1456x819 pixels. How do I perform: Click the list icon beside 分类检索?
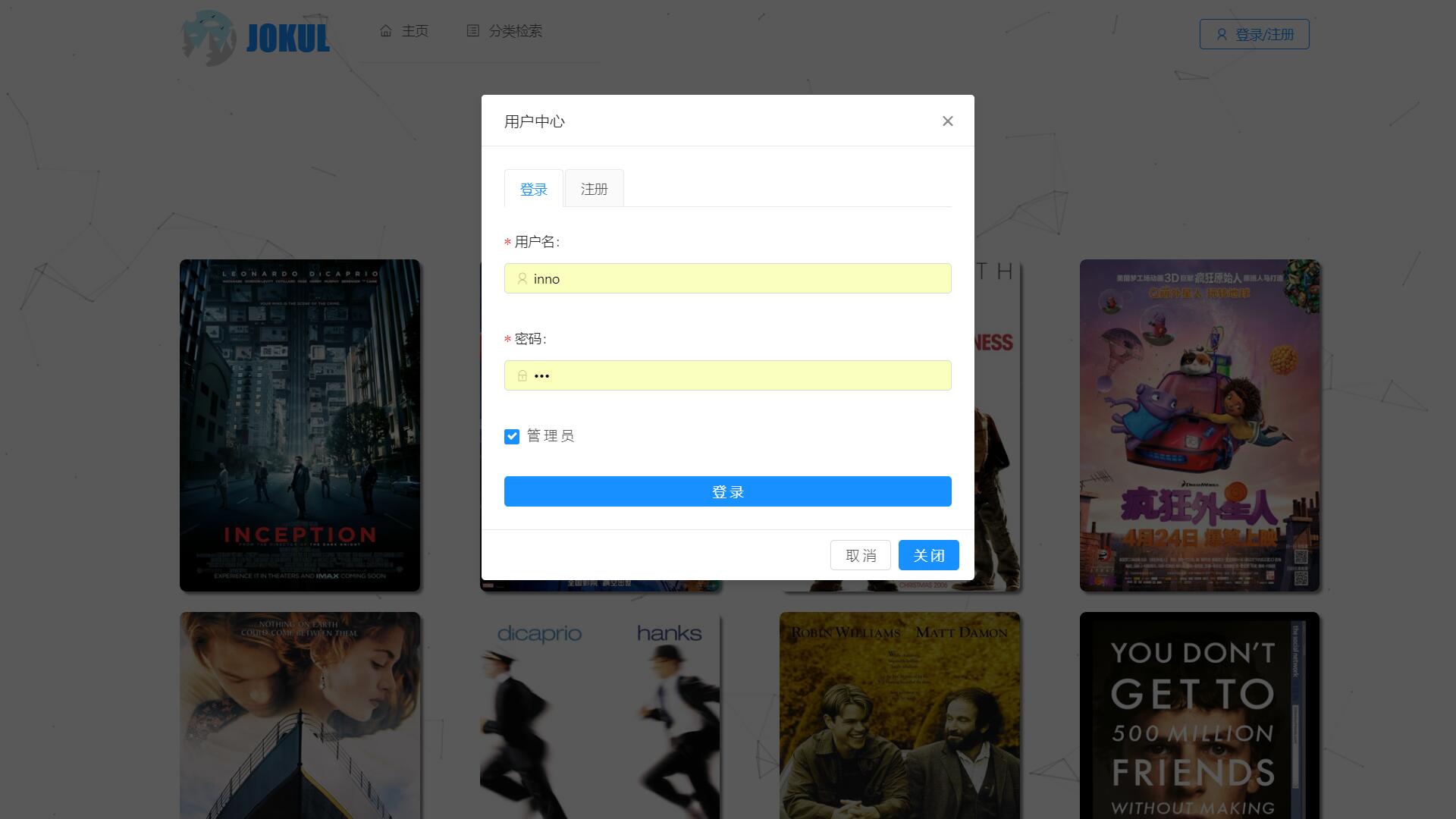[472, 31]
